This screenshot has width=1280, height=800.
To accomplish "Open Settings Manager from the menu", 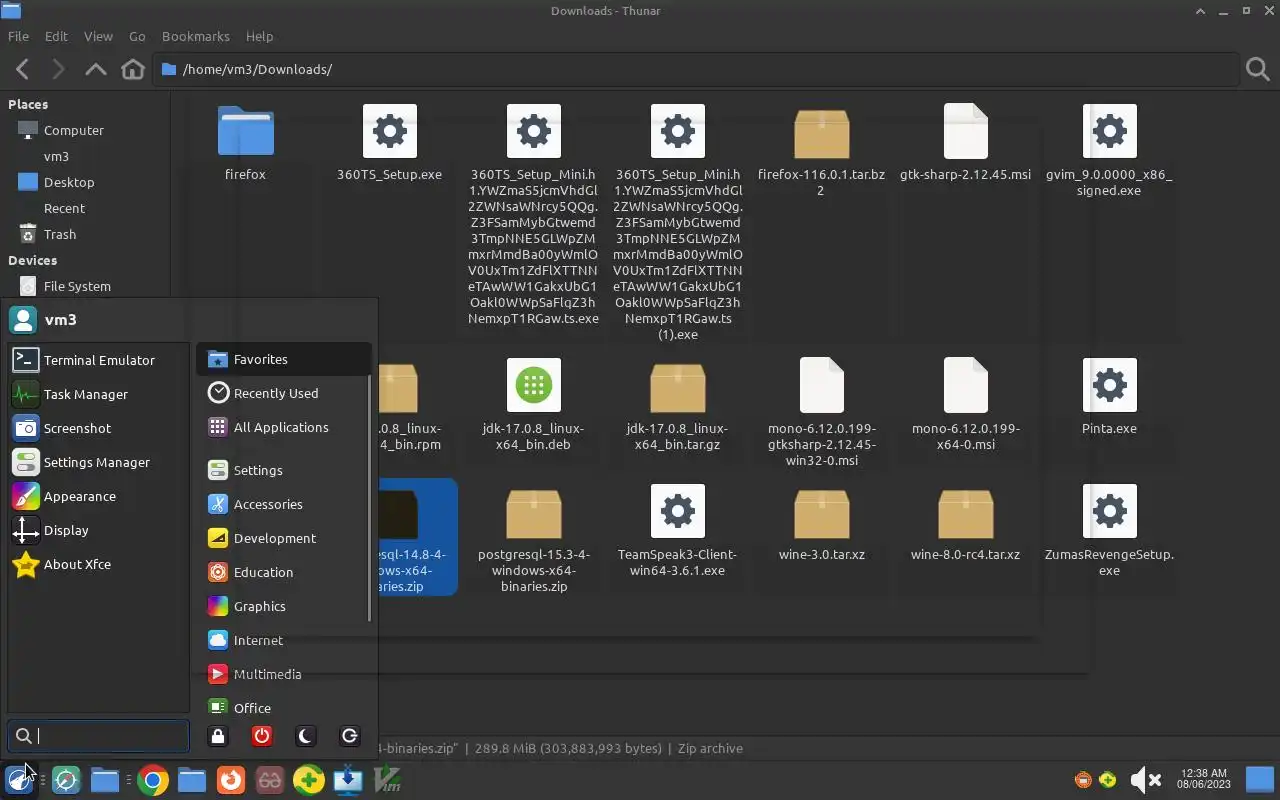I will [x=98, y=462].
